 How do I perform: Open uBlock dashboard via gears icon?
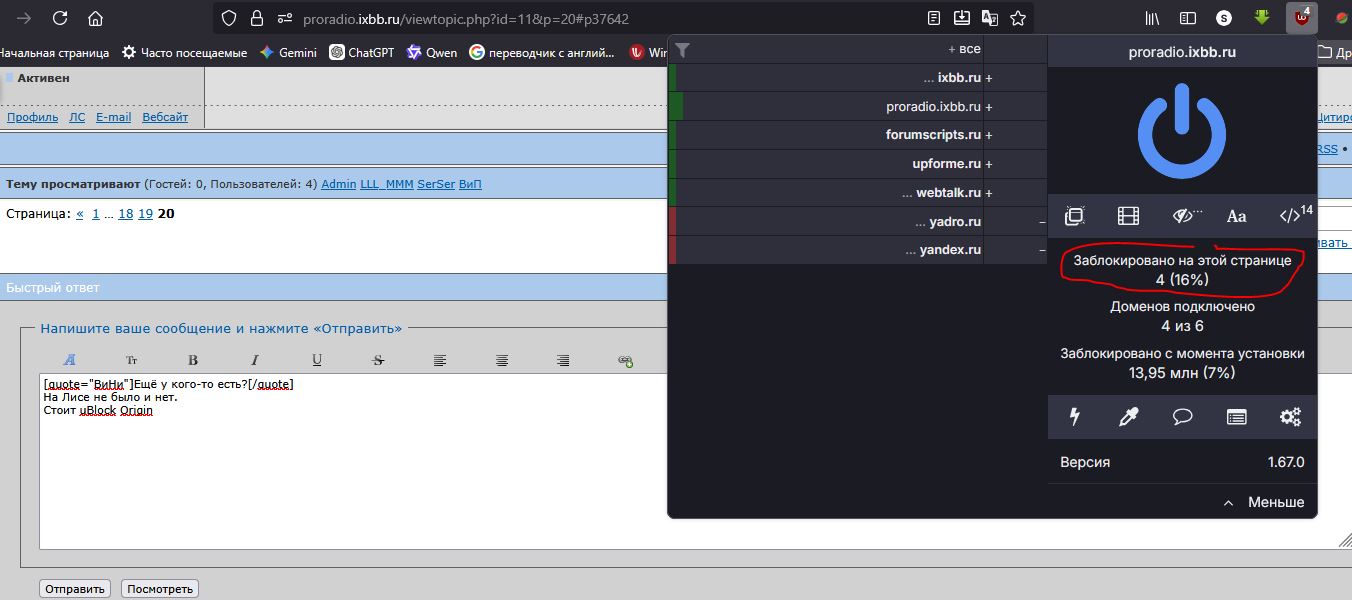(x=1290, y=417)
